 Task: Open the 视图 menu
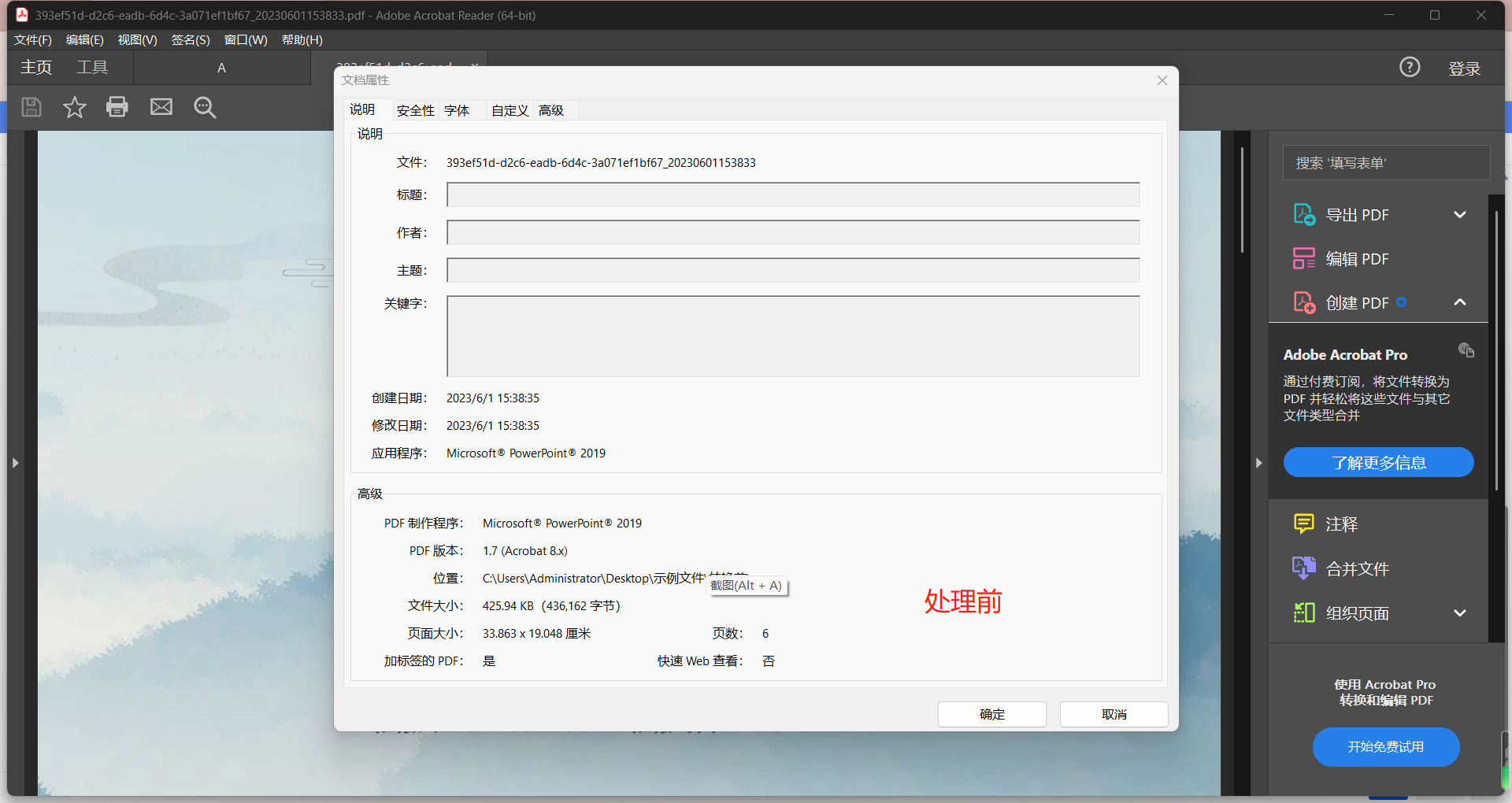(137, 39)
